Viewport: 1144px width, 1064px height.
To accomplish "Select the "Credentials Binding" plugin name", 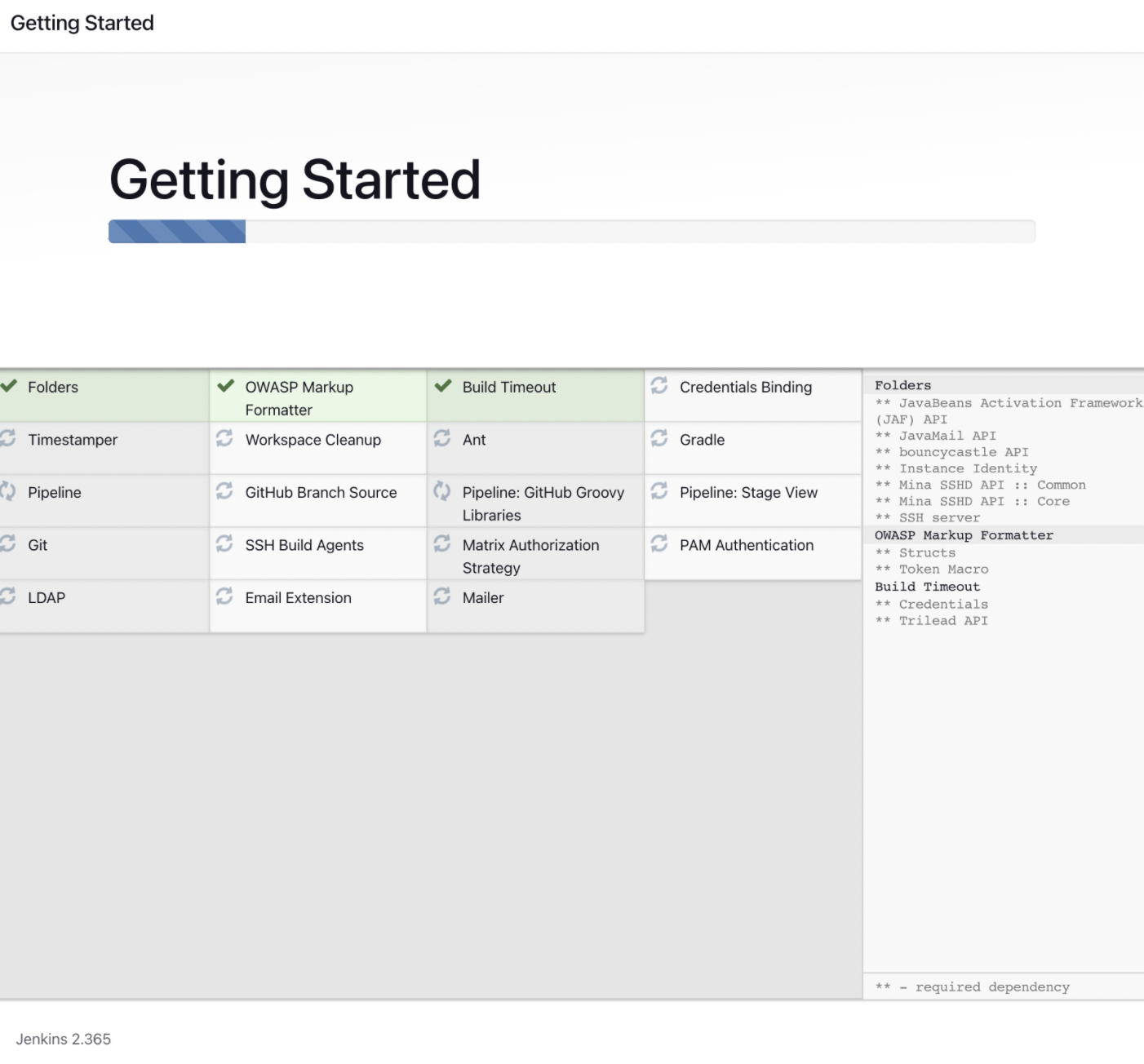I will click(746, 388).
